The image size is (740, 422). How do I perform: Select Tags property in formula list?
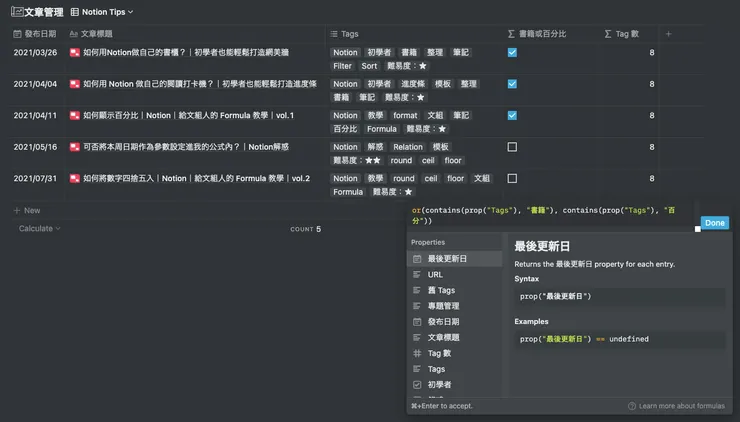click(x=454, y=369)
